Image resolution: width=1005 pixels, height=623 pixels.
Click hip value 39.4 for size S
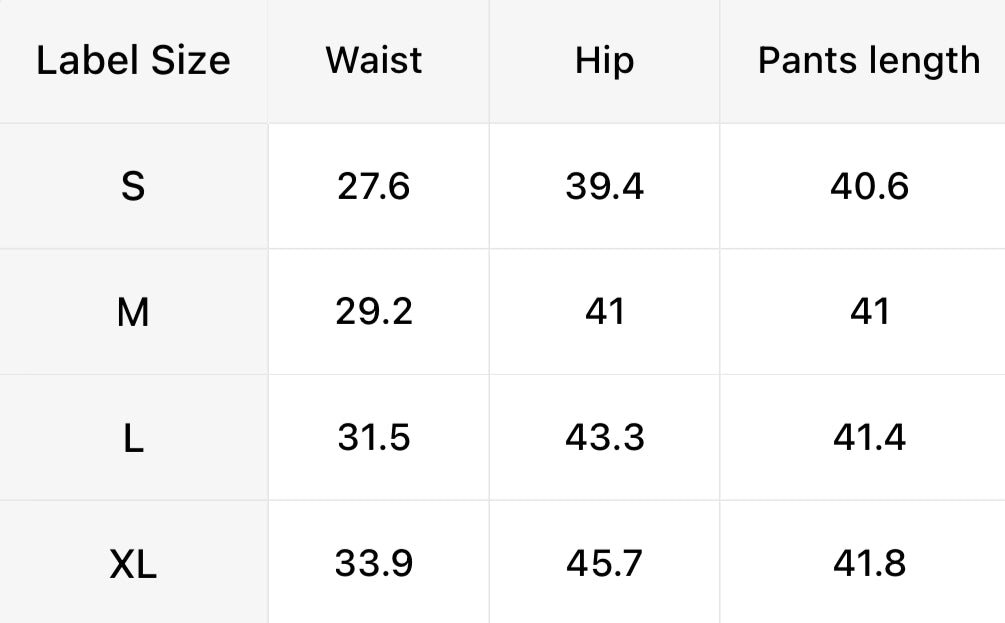[x=604, y=187]
